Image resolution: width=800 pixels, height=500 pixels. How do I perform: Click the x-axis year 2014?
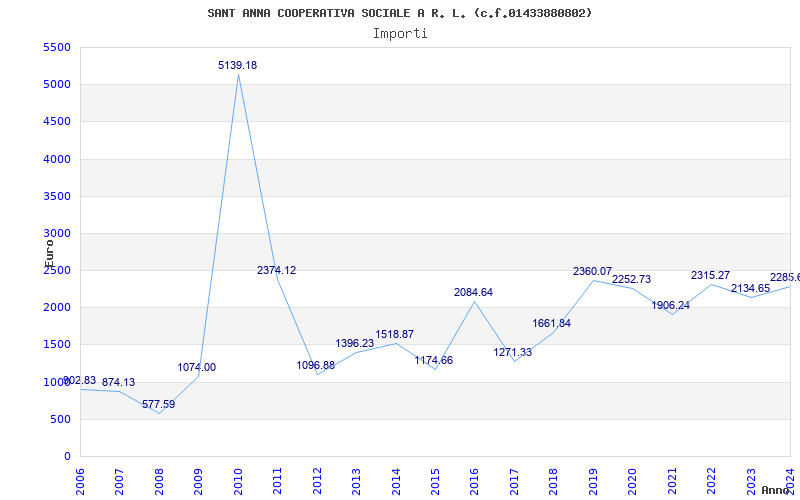[x=395, y=482]
